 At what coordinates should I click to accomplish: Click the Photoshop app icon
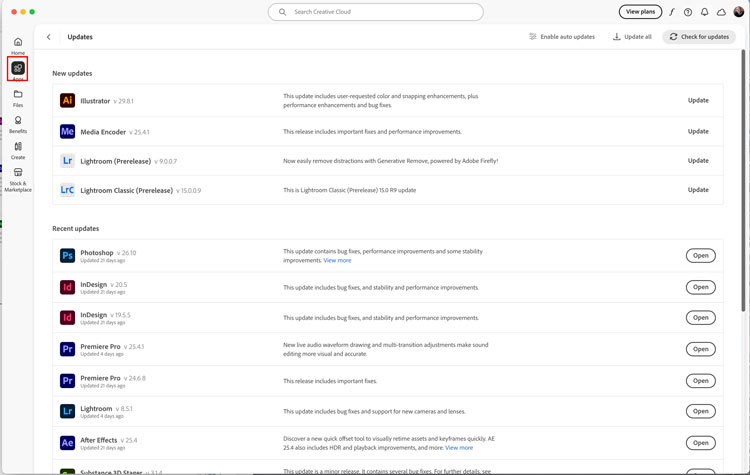pos(67,255)
